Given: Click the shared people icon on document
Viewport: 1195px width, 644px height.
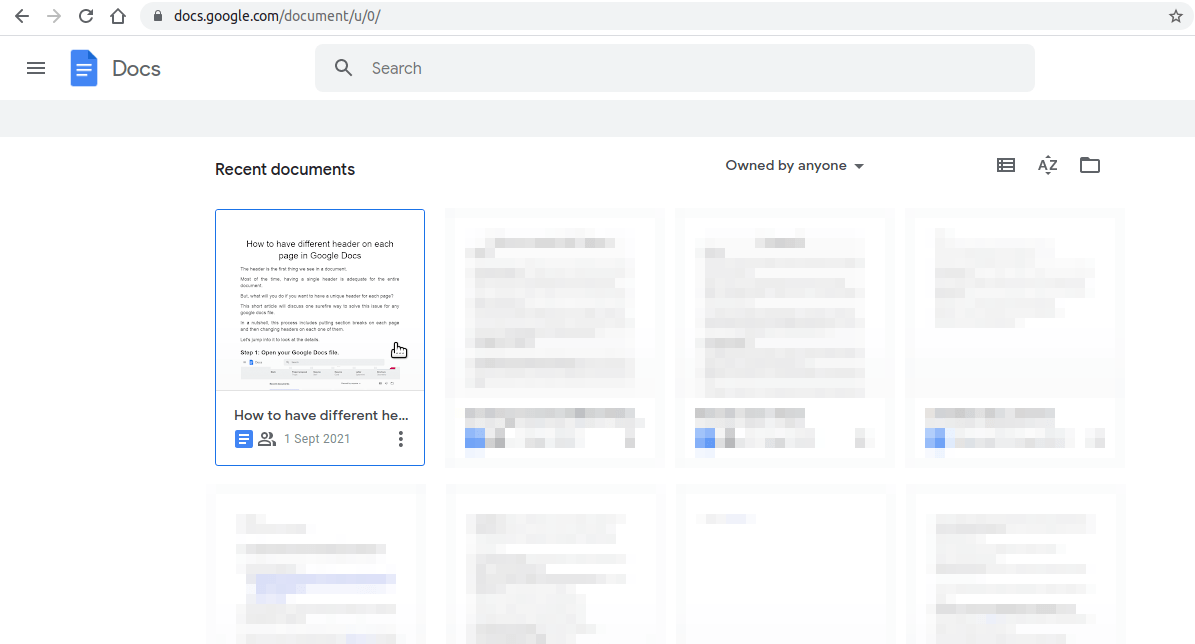Looking at the screenshot, I should pos(267,439).
